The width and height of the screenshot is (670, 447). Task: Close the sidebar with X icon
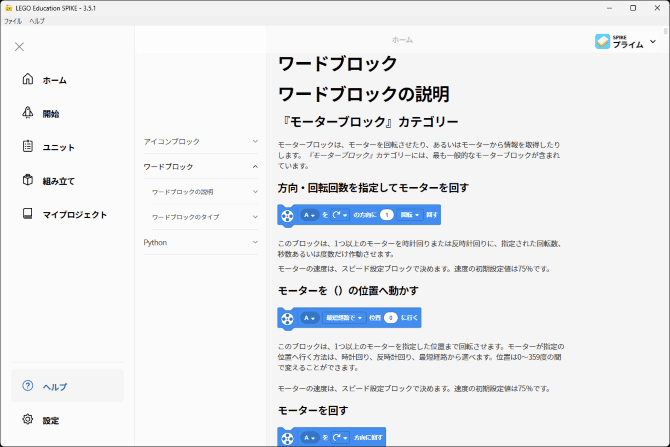20,46
